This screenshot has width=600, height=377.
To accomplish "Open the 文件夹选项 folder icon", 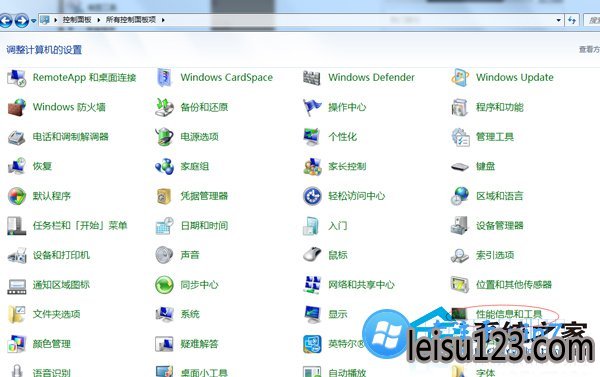I will click(x=16, y=314).
